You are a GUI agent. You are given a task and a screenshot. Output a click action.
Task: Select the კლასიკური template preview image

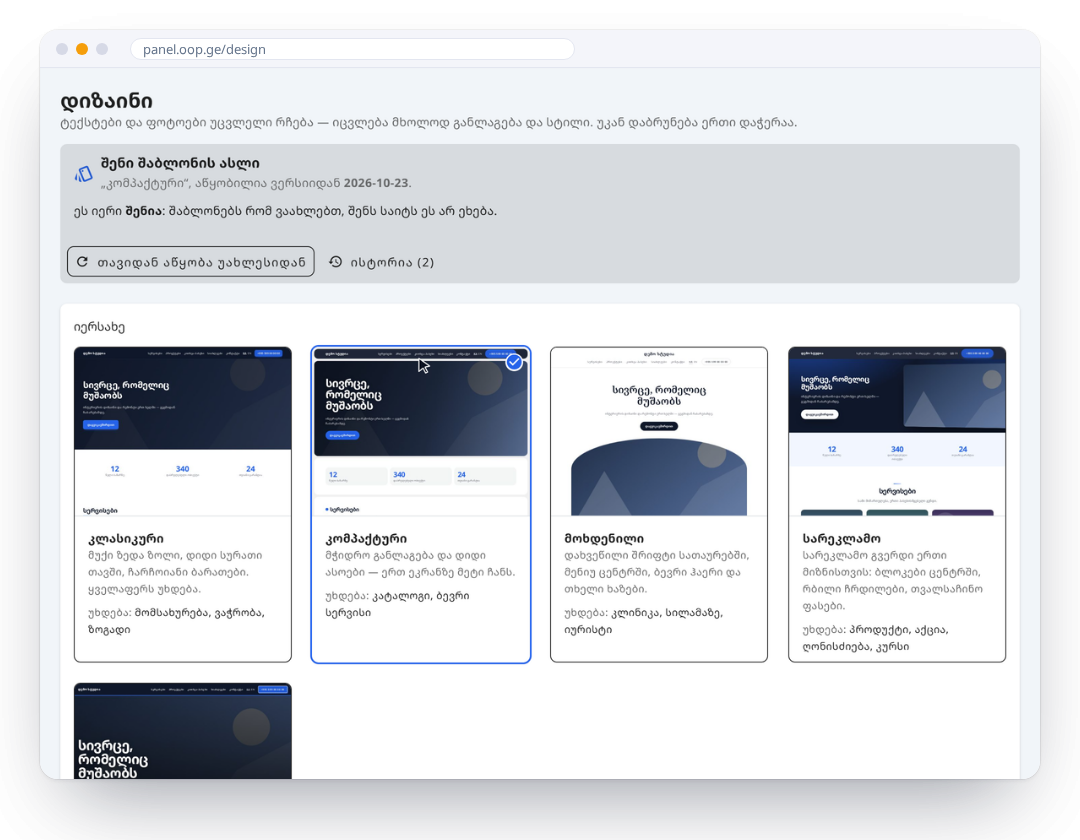coord(183,432)
